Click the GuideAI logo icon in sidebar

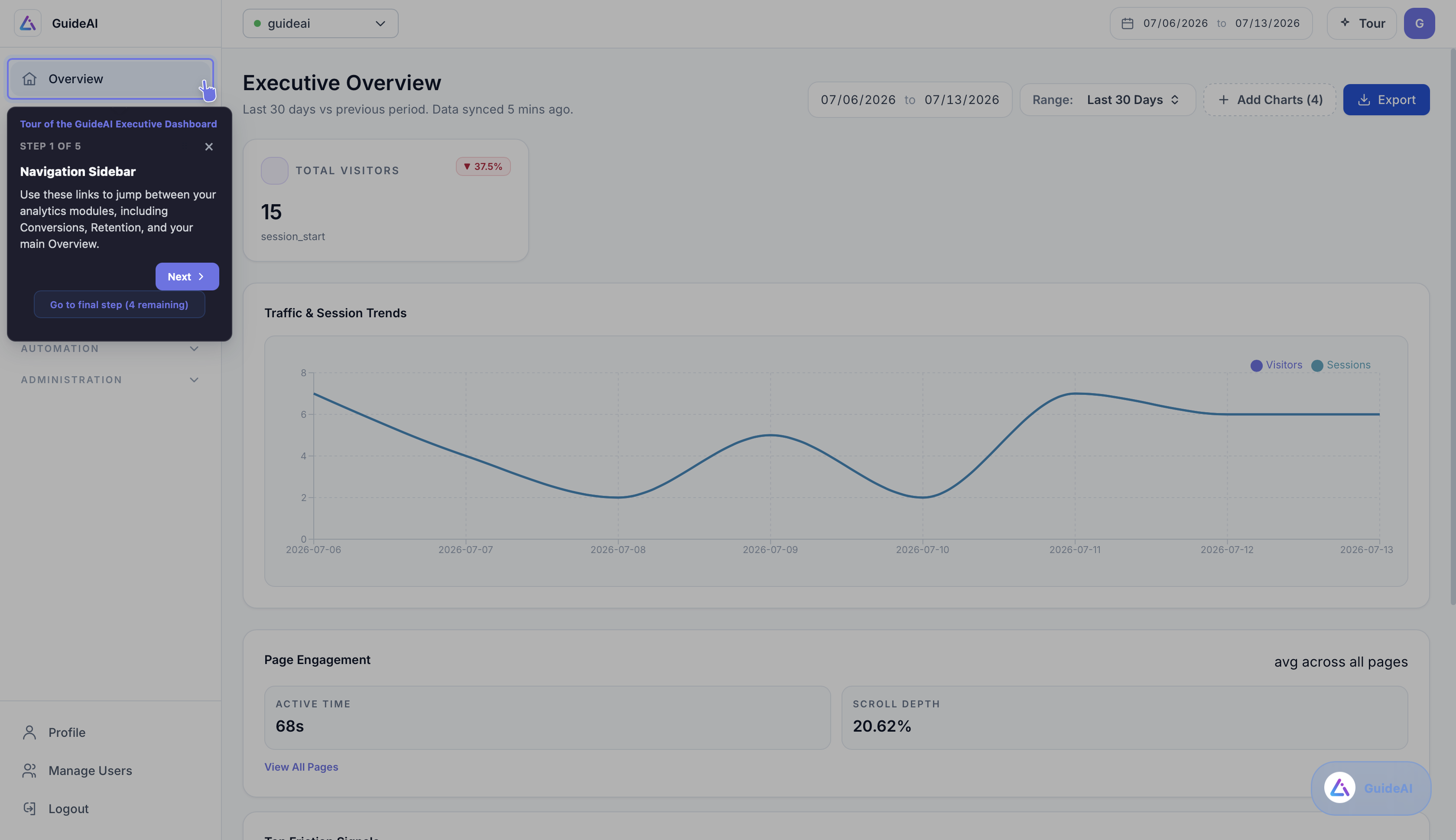[28, 23]
